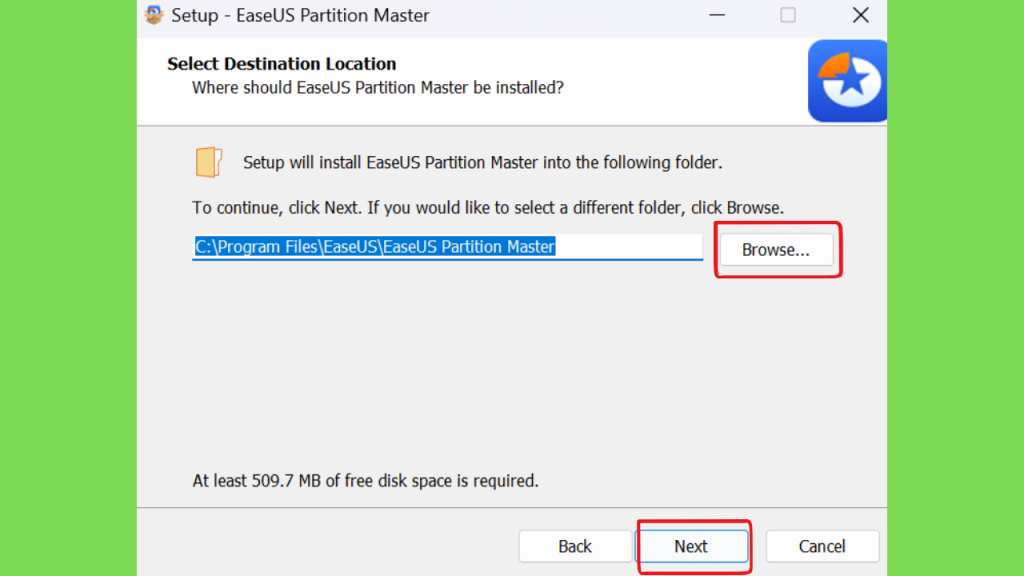
Task: Open the Browse folder dialog
Action: [776, 250]
